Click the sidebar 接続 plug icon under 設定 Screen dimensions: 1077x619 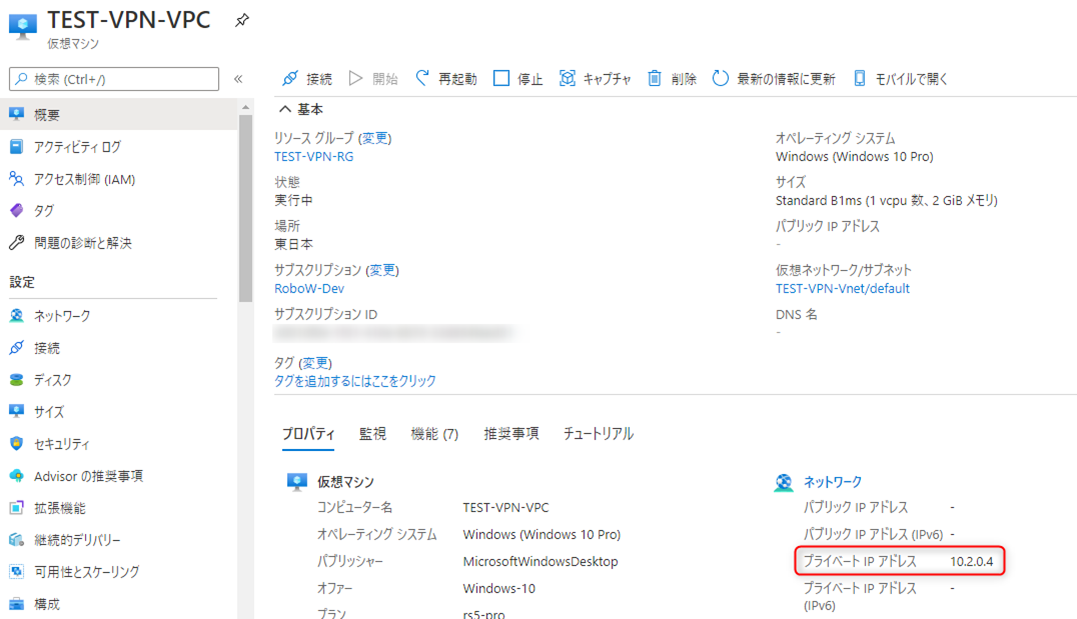pyautogui.click(x=16, y=348)
